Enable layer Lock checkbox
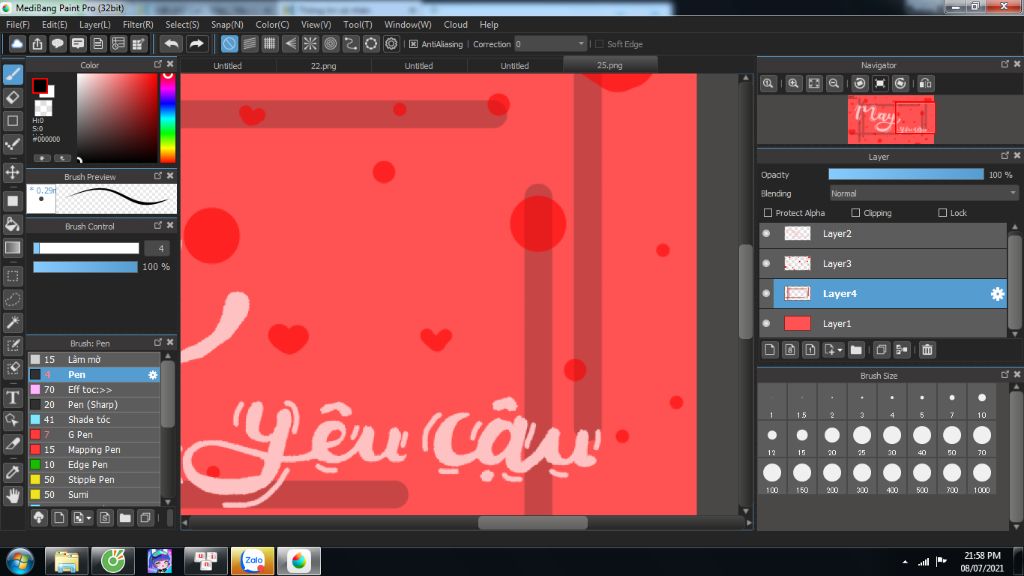This screenshot has width=1024, height=576. pyautogui.click(x=942, y=213)
